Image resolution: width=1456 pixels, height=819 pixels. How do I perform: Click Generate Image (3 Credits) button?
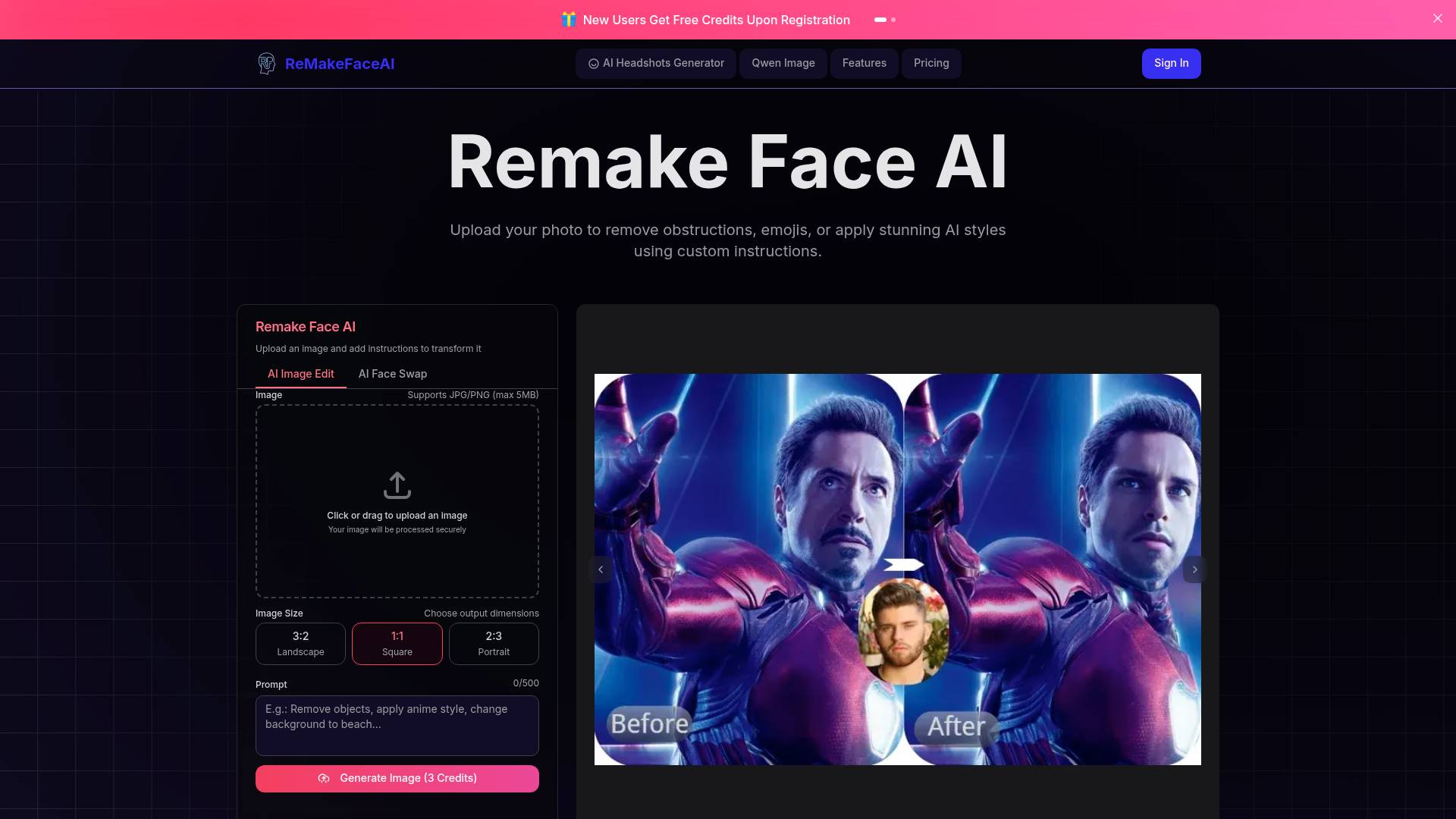(x=397, y=779)
